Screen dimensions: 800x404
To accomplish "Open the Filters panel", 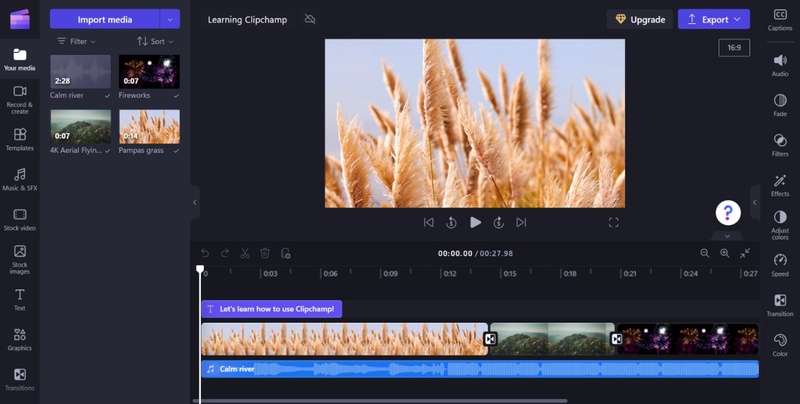I will (x=780, y=145).
